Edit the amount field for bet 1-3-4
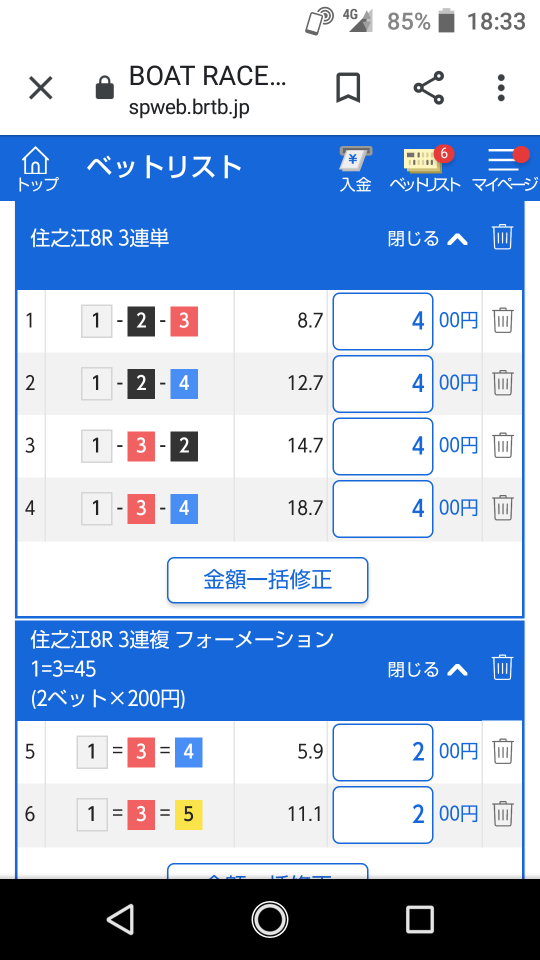 383,508
